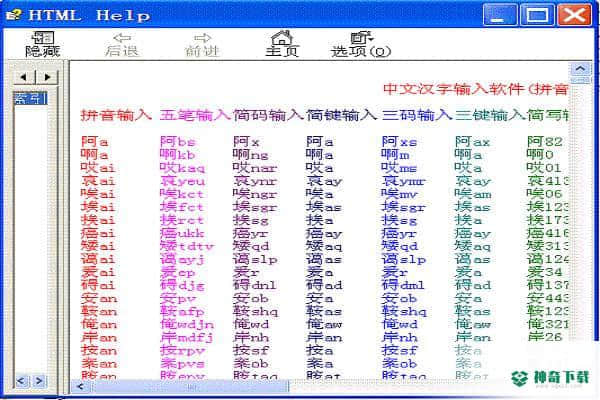Click left tab-scroll arrow in navigation pane
Viewport: 600px width, 400px height.
pyautogui.click(x=24, y=77)
